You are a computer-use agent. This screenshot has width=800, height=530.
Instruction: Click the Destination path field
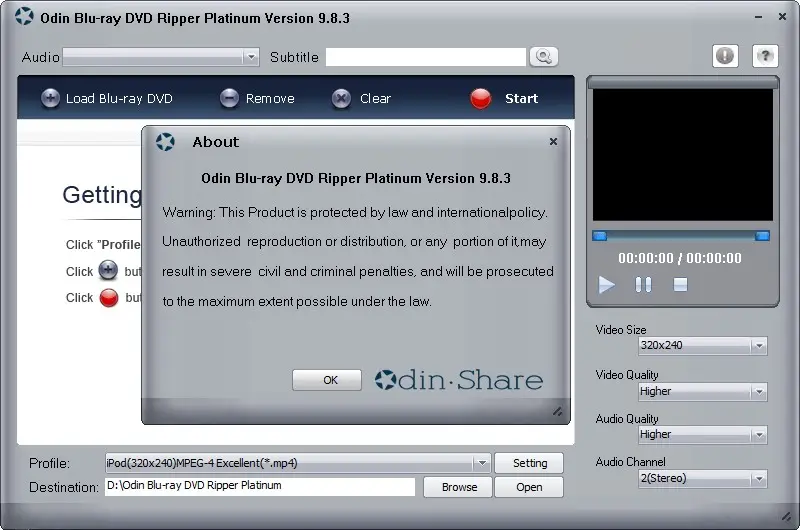(260, 486)
